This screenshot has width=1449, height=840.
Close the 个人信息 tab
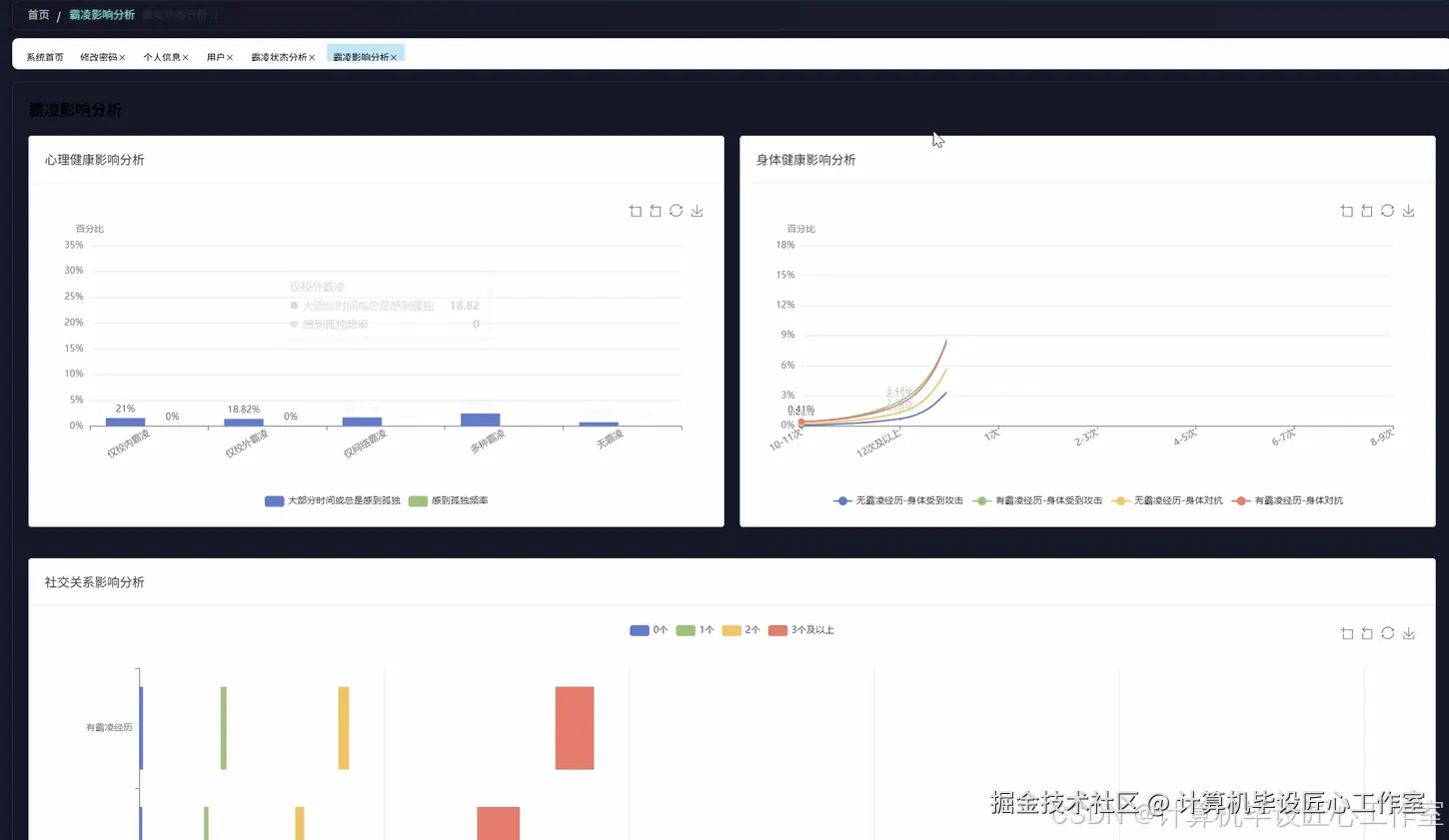(185, 58)
